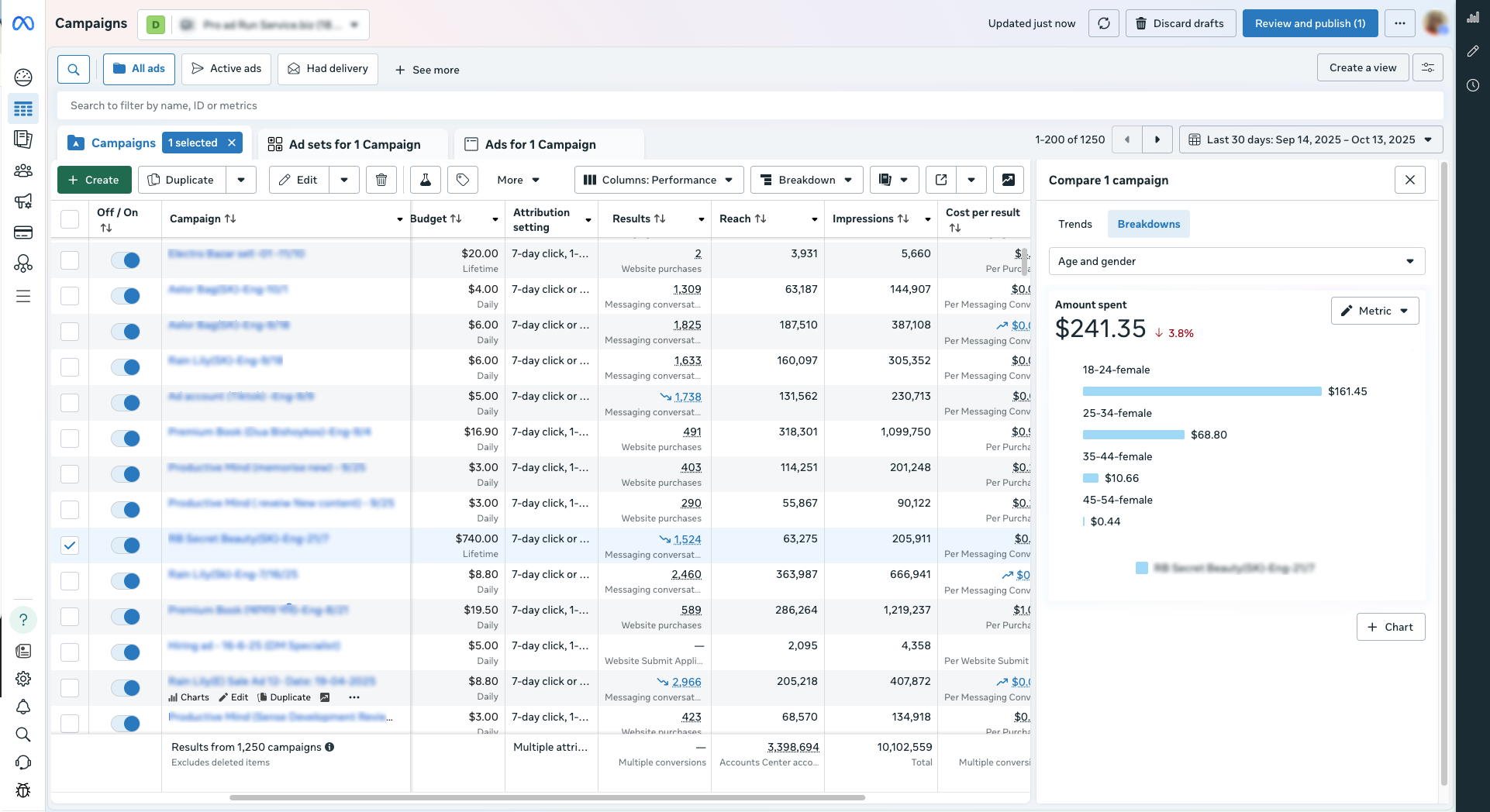
Task: Open the Age and gender breakdown dropdown
Action: tap(1236, 261)
